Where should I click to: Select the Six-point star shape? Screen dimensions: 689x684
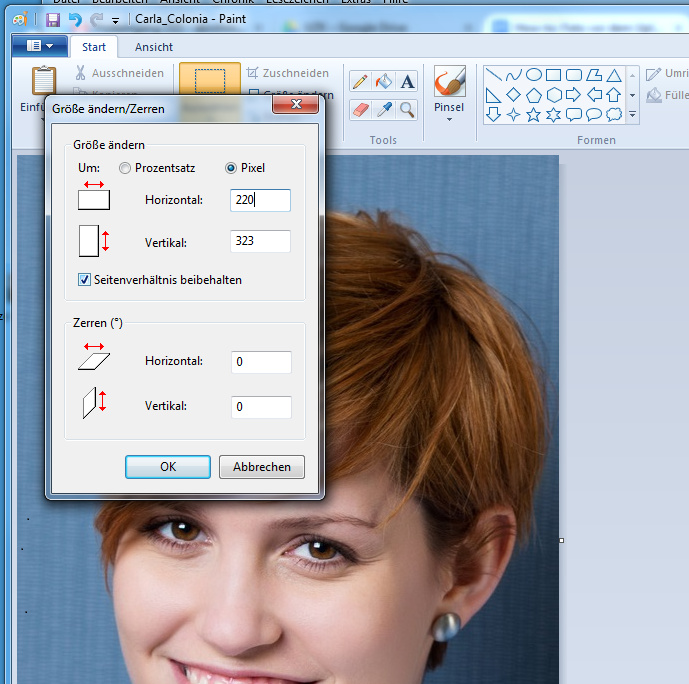(554, 115)
